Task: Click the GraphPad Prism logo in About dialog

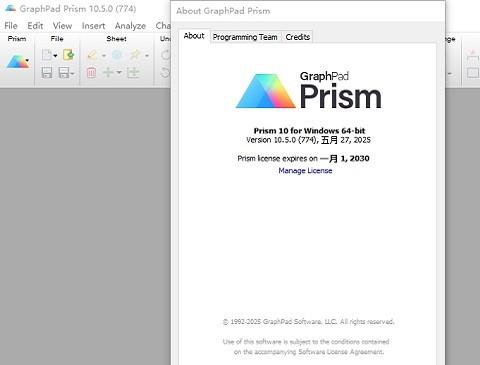Action: [309, 90]
